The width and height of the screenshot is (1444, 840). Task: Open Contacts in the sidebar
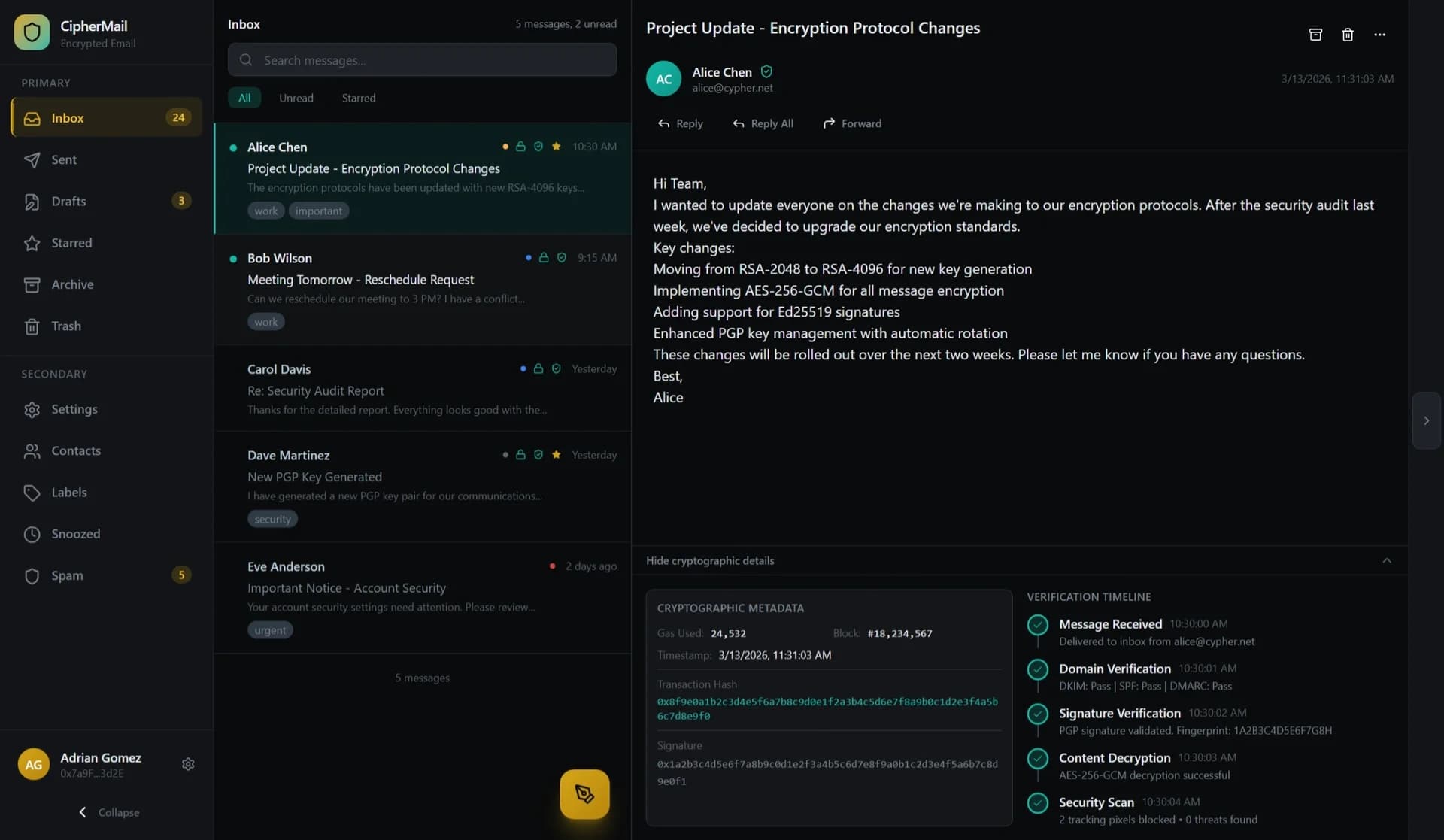tap(107, 450)
